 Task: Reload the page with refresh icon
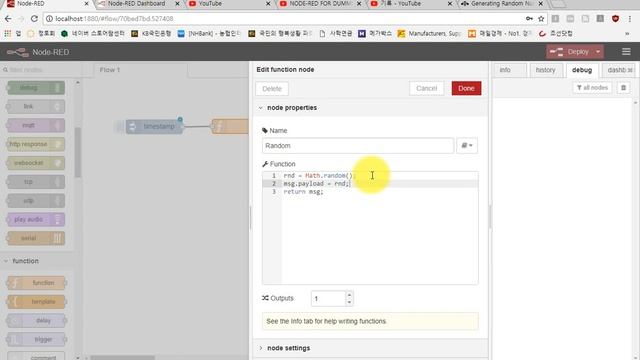click(34, 19)
